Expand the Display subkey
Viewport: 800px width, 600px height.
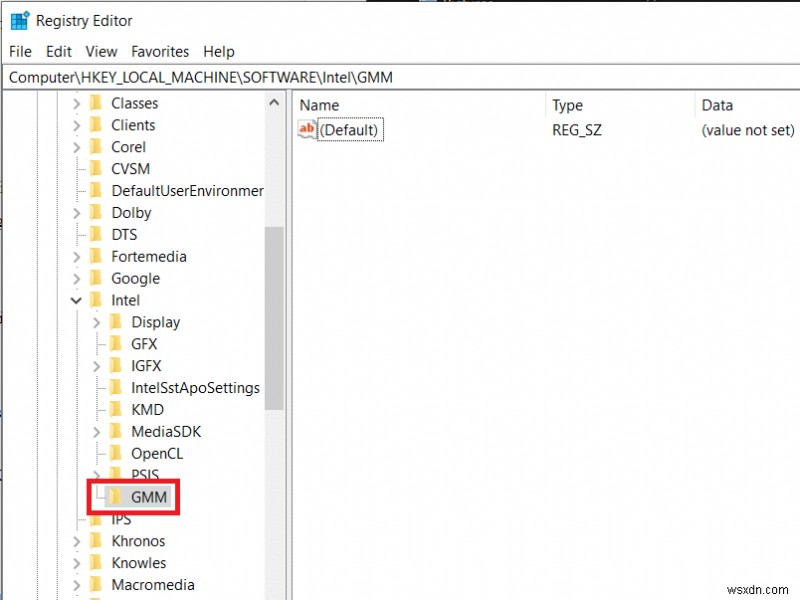click(x=96, y=322)
